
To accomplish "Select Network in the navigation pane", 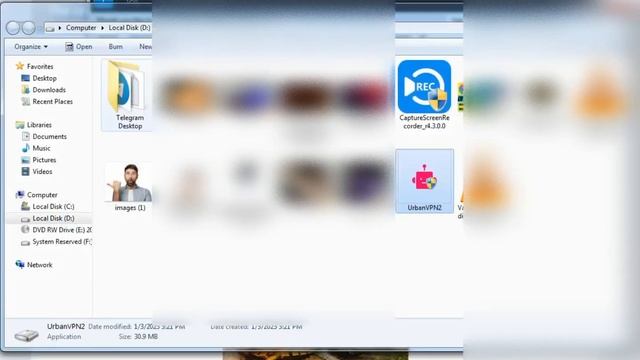I will coord(40,265).
